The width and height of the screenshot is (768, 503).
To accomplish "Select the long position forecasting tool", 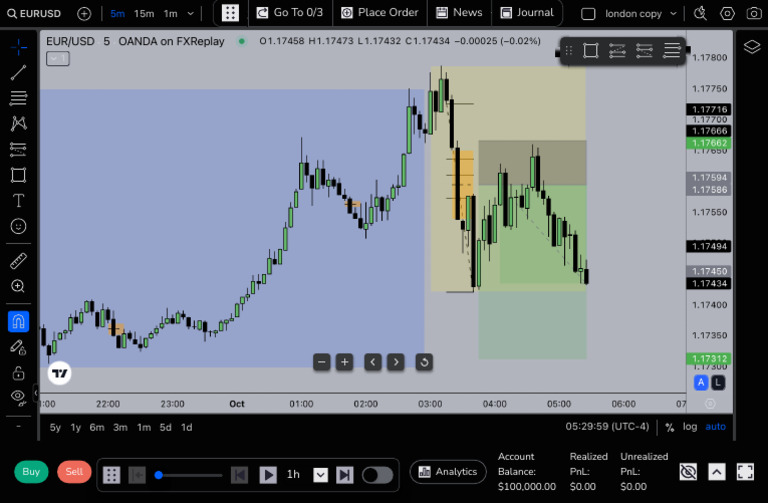I will tap(19, 149).
